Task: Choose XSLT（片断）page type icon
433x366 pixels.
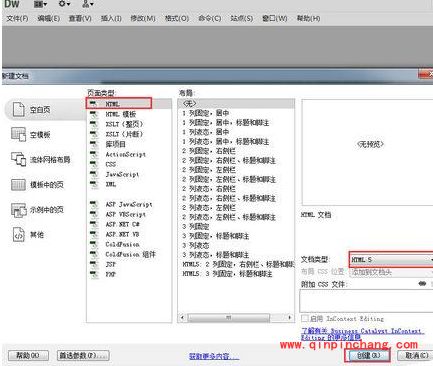Action: point(94,134)
